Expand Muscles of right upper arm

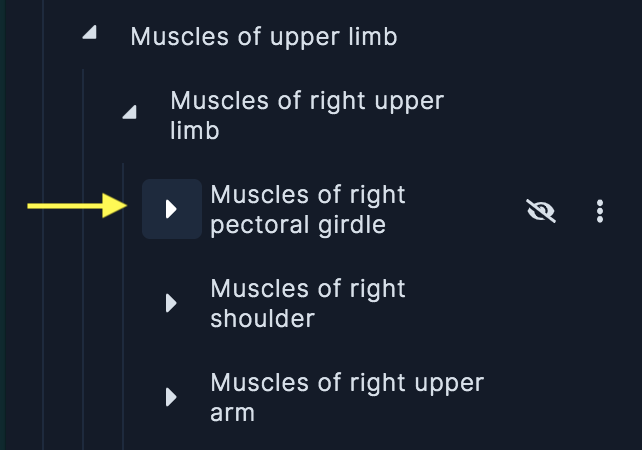pos(171,397)
